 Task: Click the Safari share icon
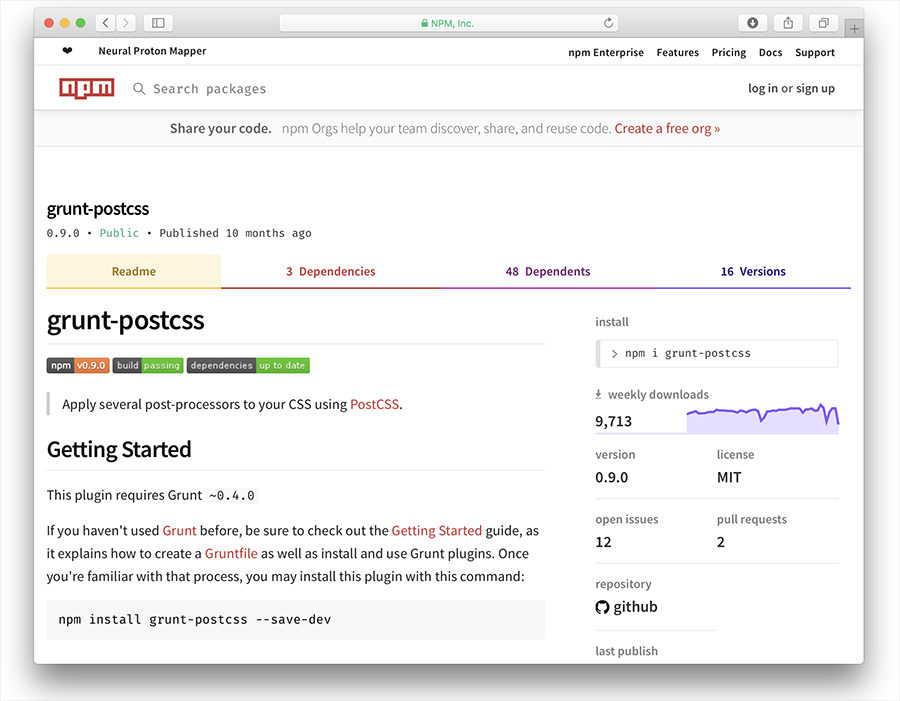(x=788, y=23)
